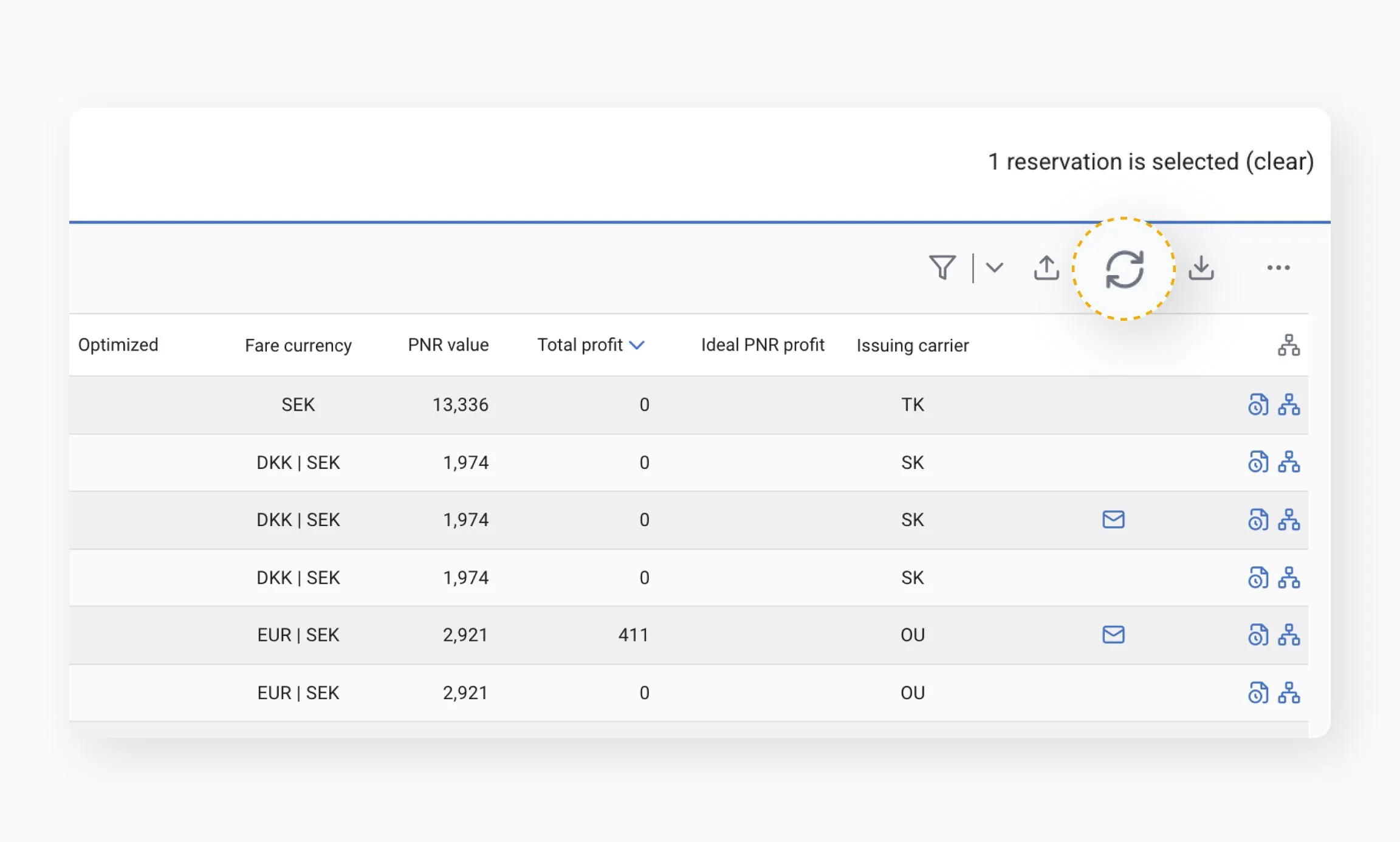Open the mail envelope in the SK row
This screenshot has height=842, width=1400.
(x=1113, y=520)
